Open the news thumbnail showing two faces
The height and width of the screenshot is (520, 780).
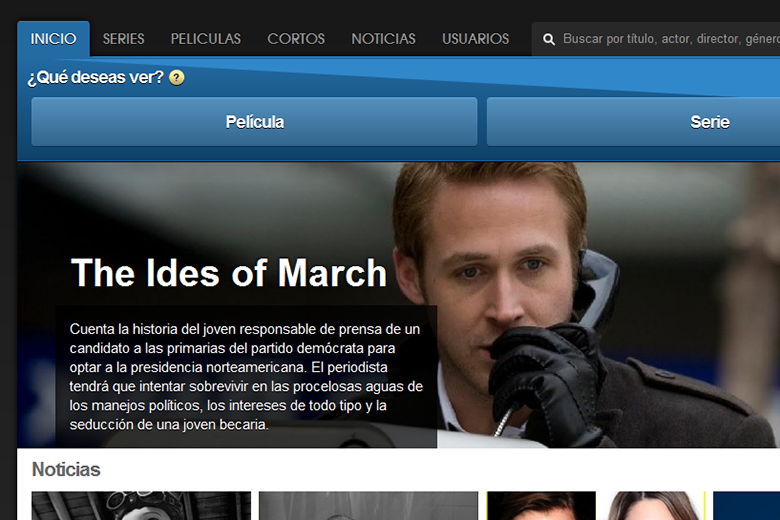(596, 506)
